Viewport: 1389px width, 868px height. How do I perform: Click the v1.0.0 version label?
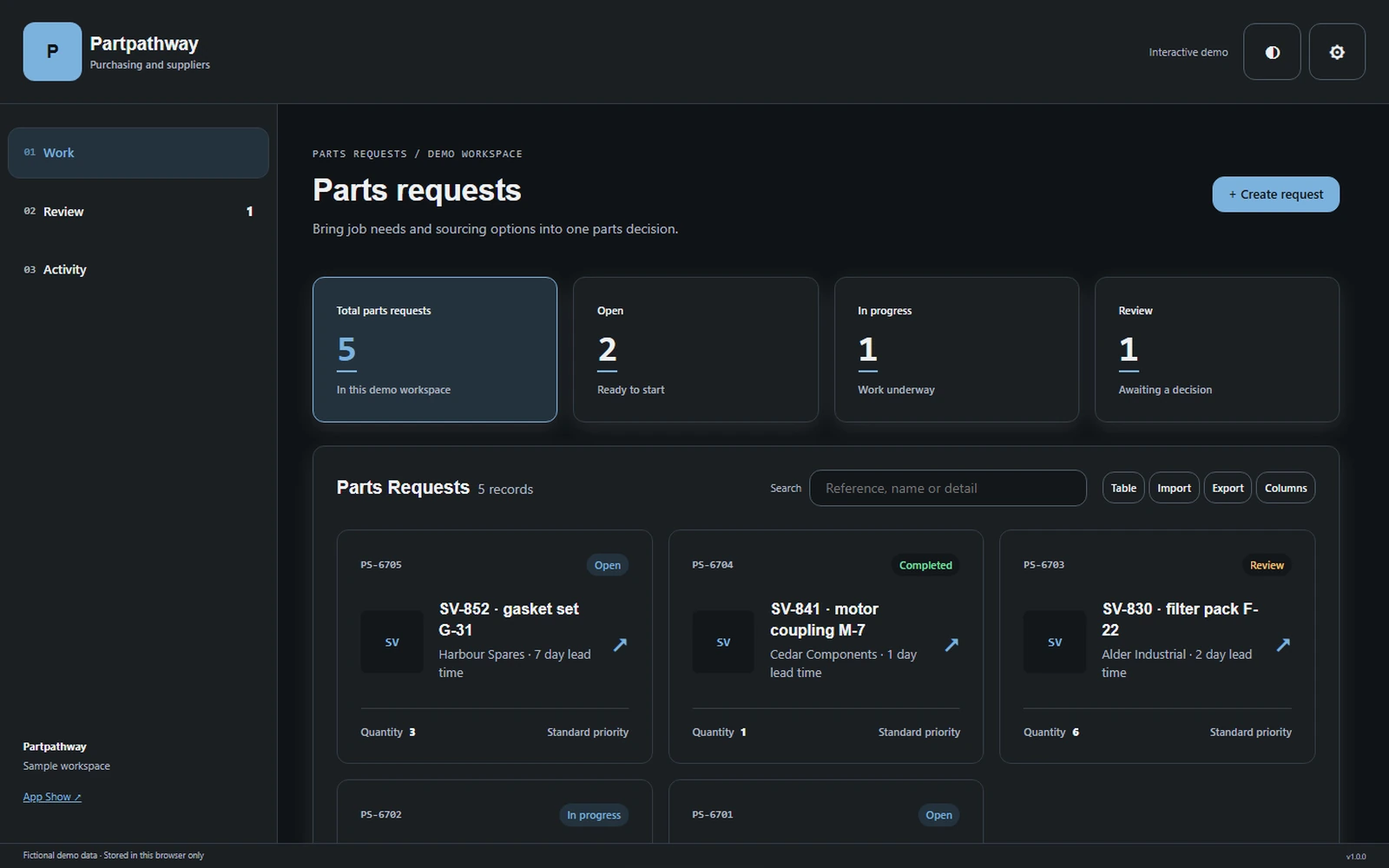pos(1356,857)
